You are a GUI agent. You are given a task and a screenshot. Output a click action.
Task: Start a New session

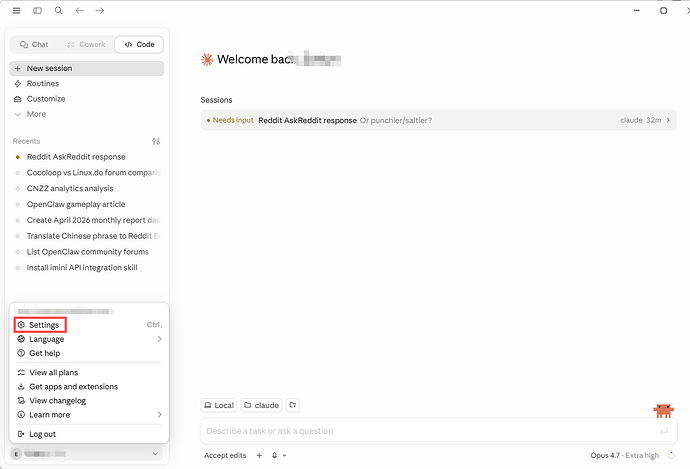(87, 68)
